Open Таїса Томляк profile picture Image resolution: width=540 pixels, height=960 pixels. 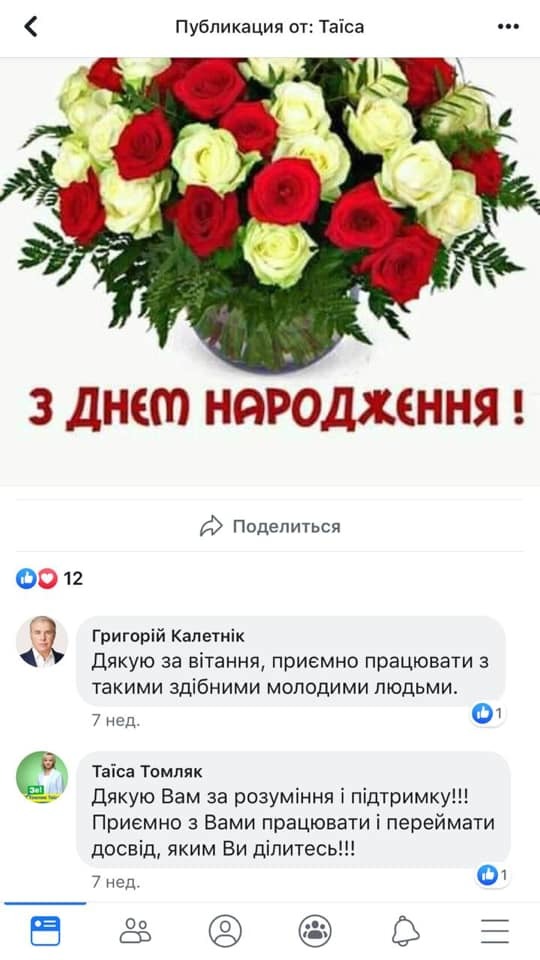point(42,777)
